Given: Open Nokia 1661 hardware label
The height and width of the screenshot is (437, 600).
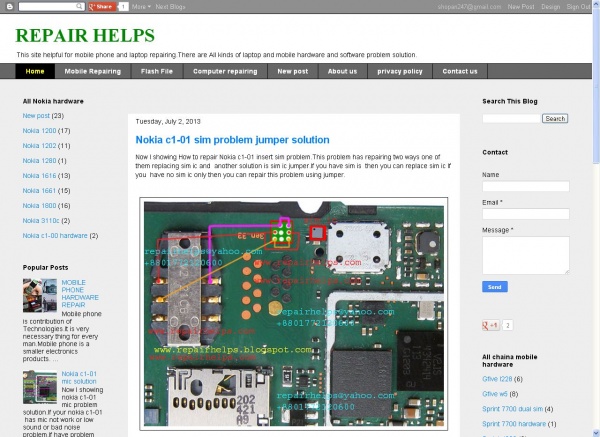Looking at the screenshot, I should click(39, 191).
